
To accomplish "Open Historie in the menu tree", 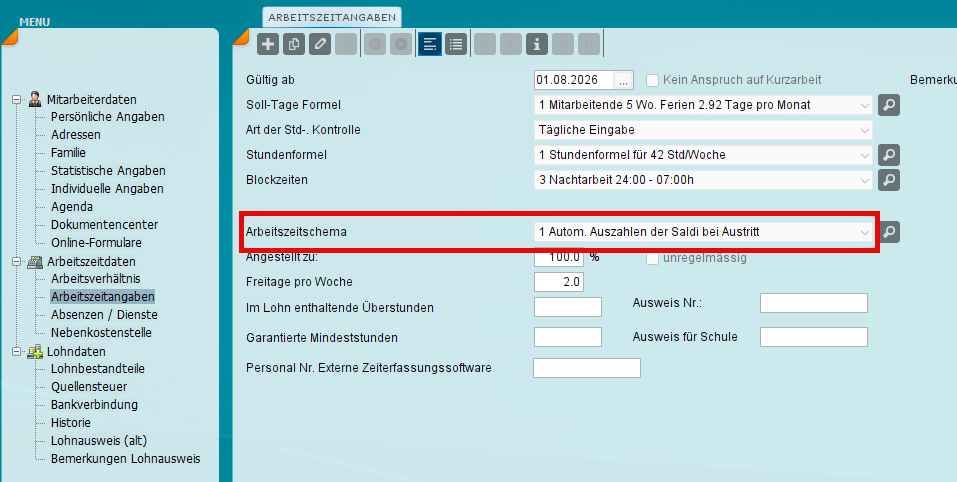I will click(71, 423).
